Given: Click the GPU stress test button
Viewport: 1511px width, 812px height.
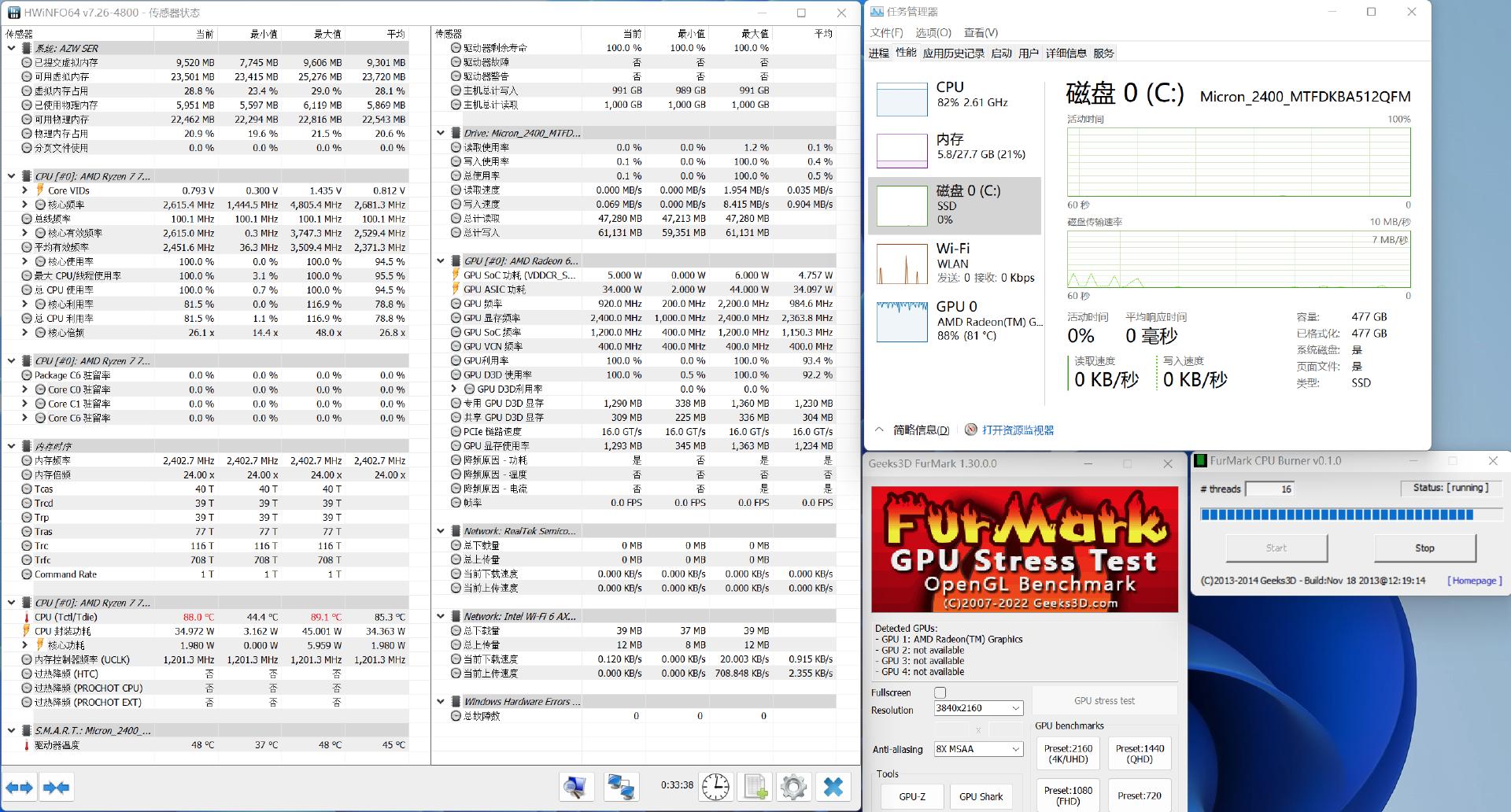Looking at the screenshot, I should click(1105, 699).
